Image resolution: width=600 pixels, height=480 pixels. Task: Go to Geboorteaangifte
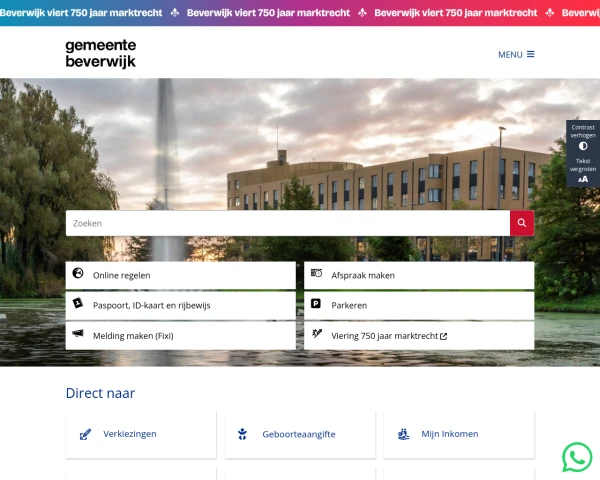pyautogui.click(x=300, y=434)
